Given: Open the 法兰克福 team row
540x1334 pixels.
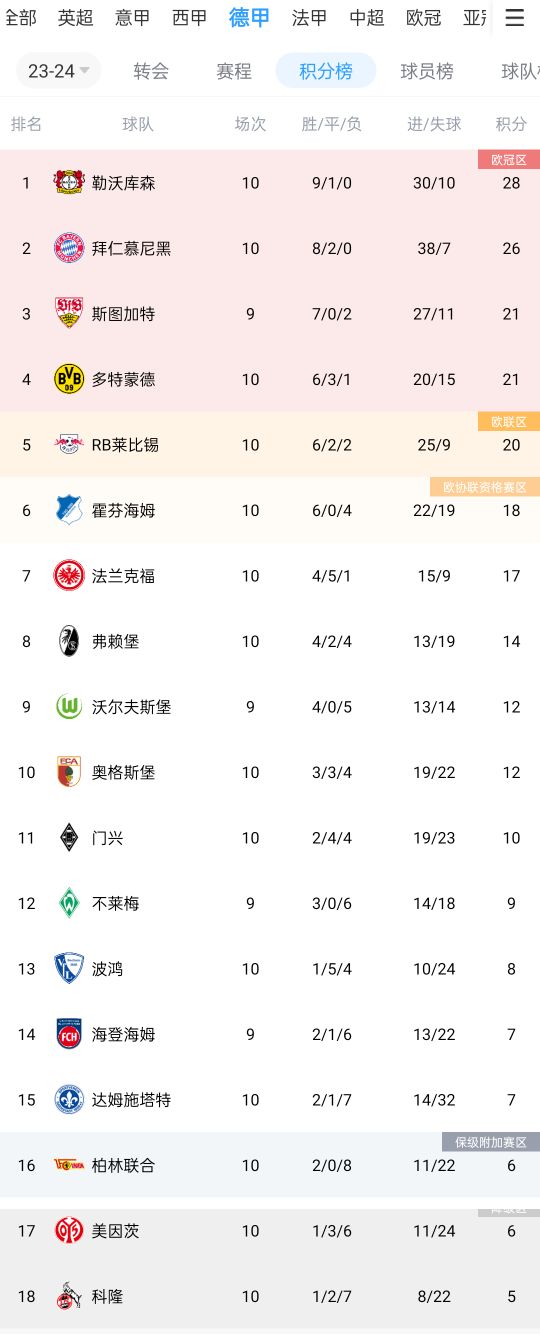Looking at the screenshot, I should pos(270,576).
